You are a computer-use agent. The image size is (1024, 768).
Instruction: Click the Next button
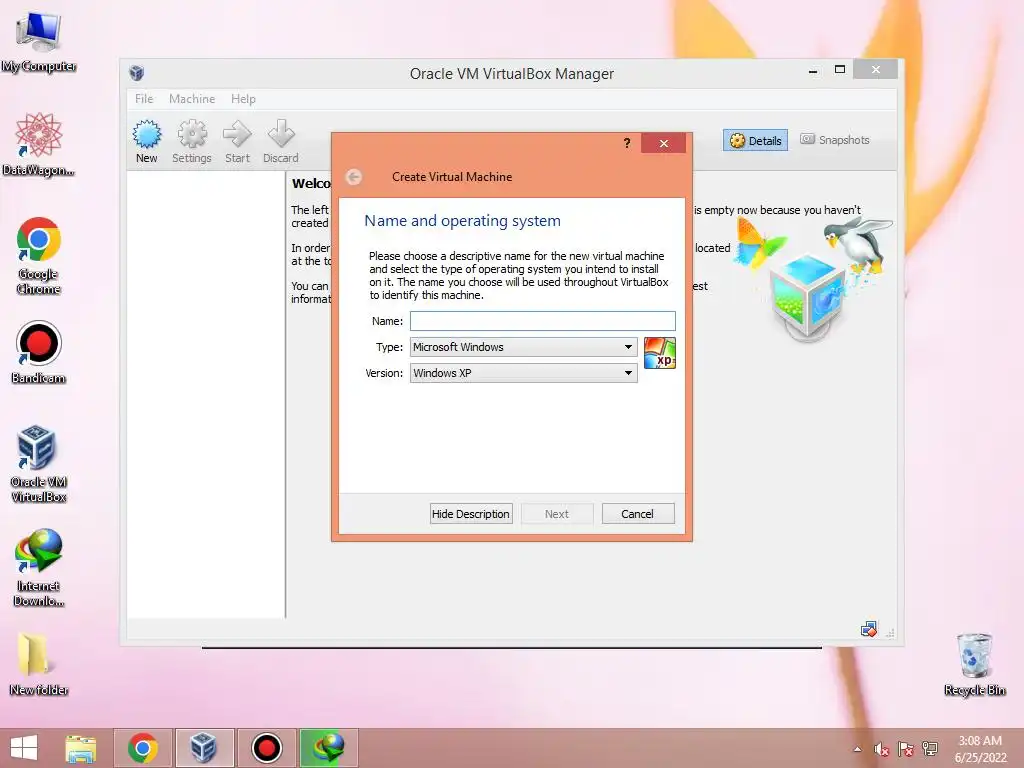(556, 514)
